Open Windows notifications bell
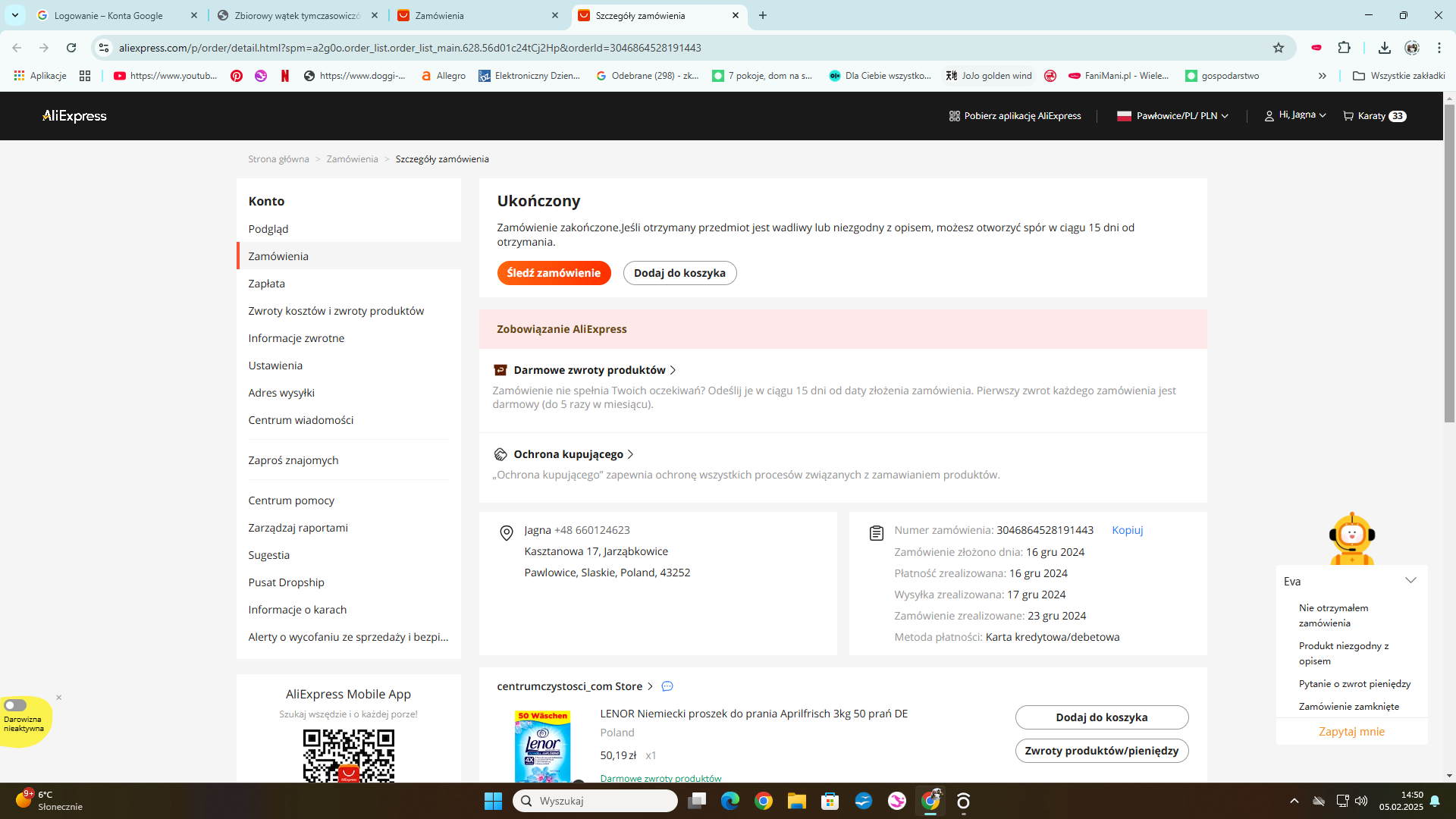Screen dimensions: 1456x819 [1435, 801]
